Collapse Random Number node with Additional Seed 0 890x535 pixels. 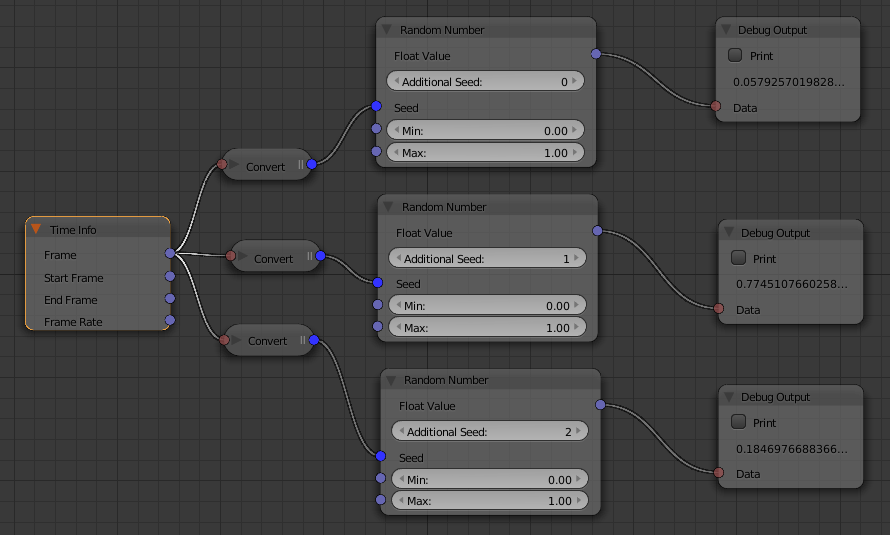point(387,30)
